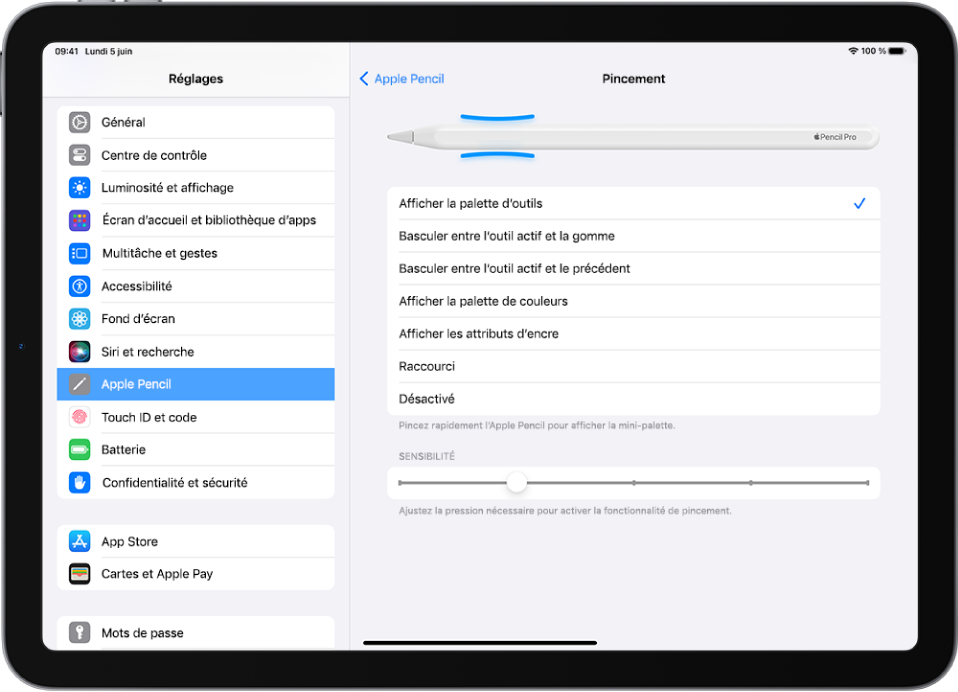Viewport: 958px width, 692px height.
Task: Tap the Siri et recherche orb icon
Action: pyautogui.click(x=79, y=351)
